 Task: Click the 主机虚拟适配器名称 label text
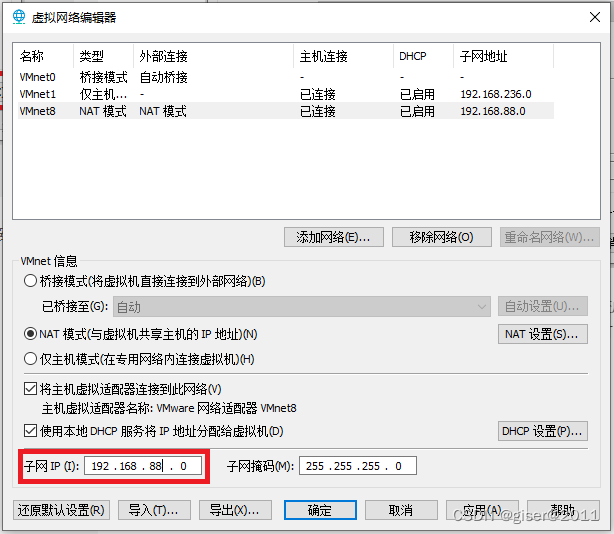pyautogui.click(x=97, y=408)
